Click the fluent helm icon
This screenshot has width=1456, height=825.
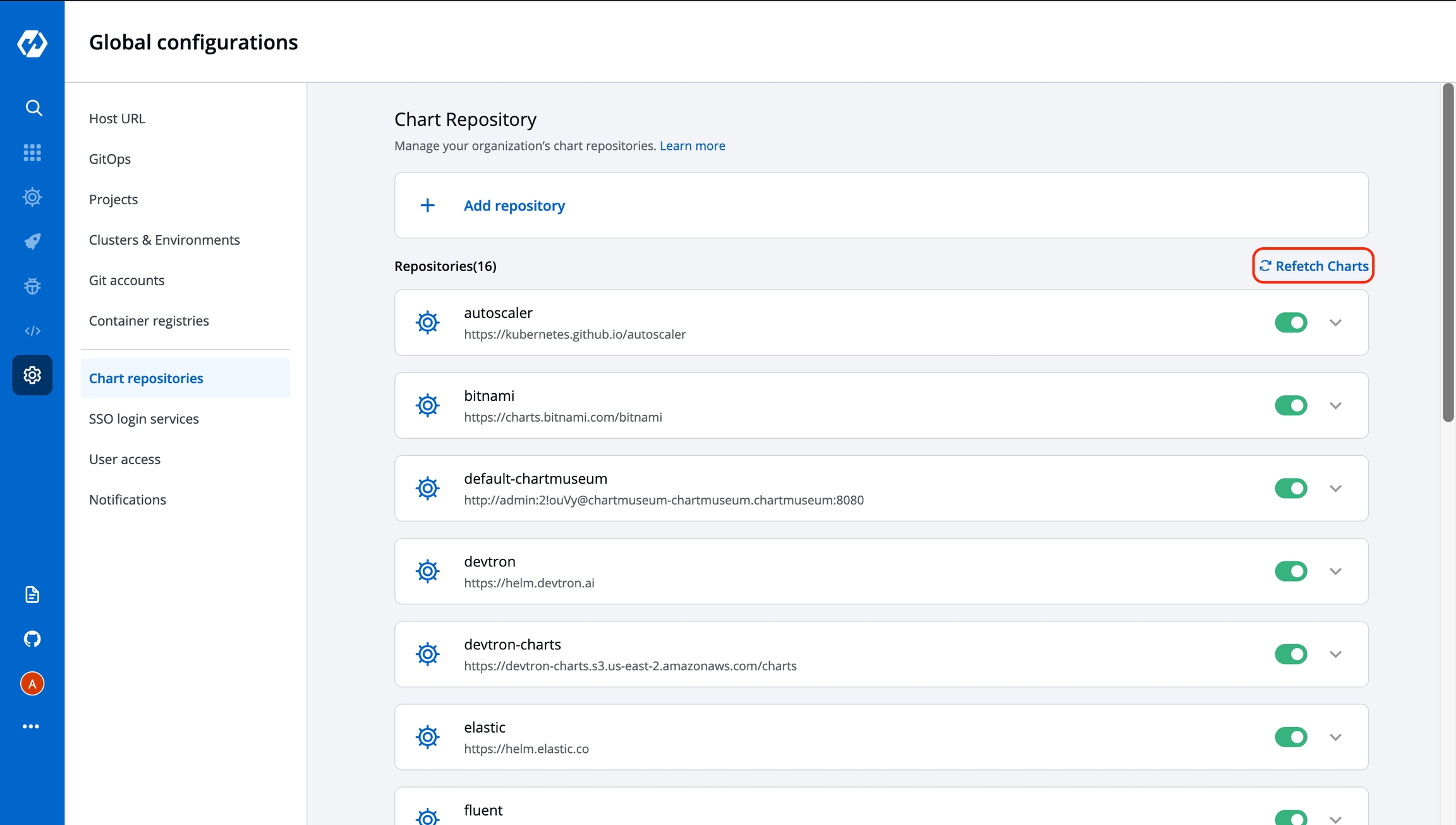pyautogui.click(x=428, y=816)
